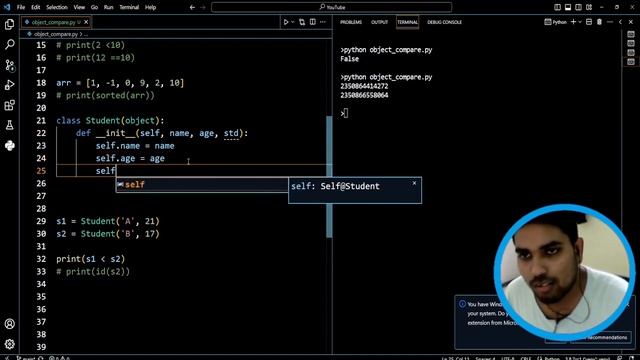Viewport: 640px width, 360px height.
Task: Select the first terminal in the side list
Action: [x=631, y=35]
